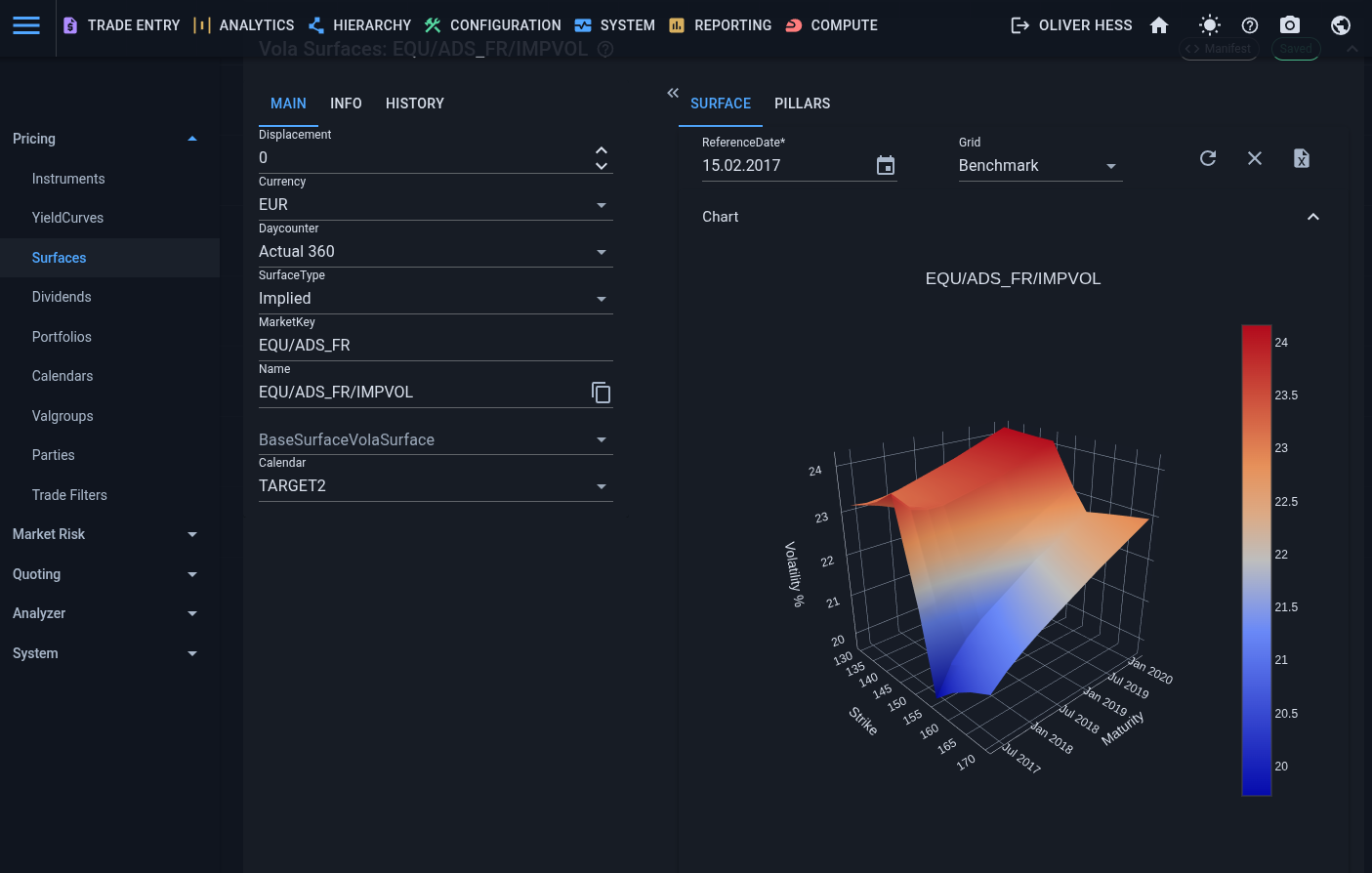Open the BaseSurfaceVolaSurface dropdown

[436, 439]
